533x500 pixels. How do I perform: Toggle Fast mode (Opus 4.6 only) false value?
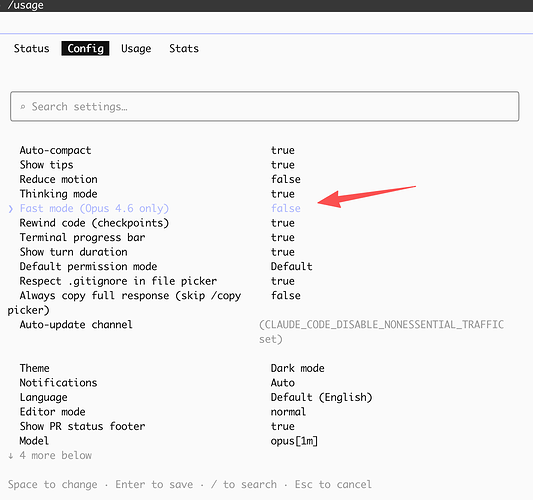coord(286,208)
